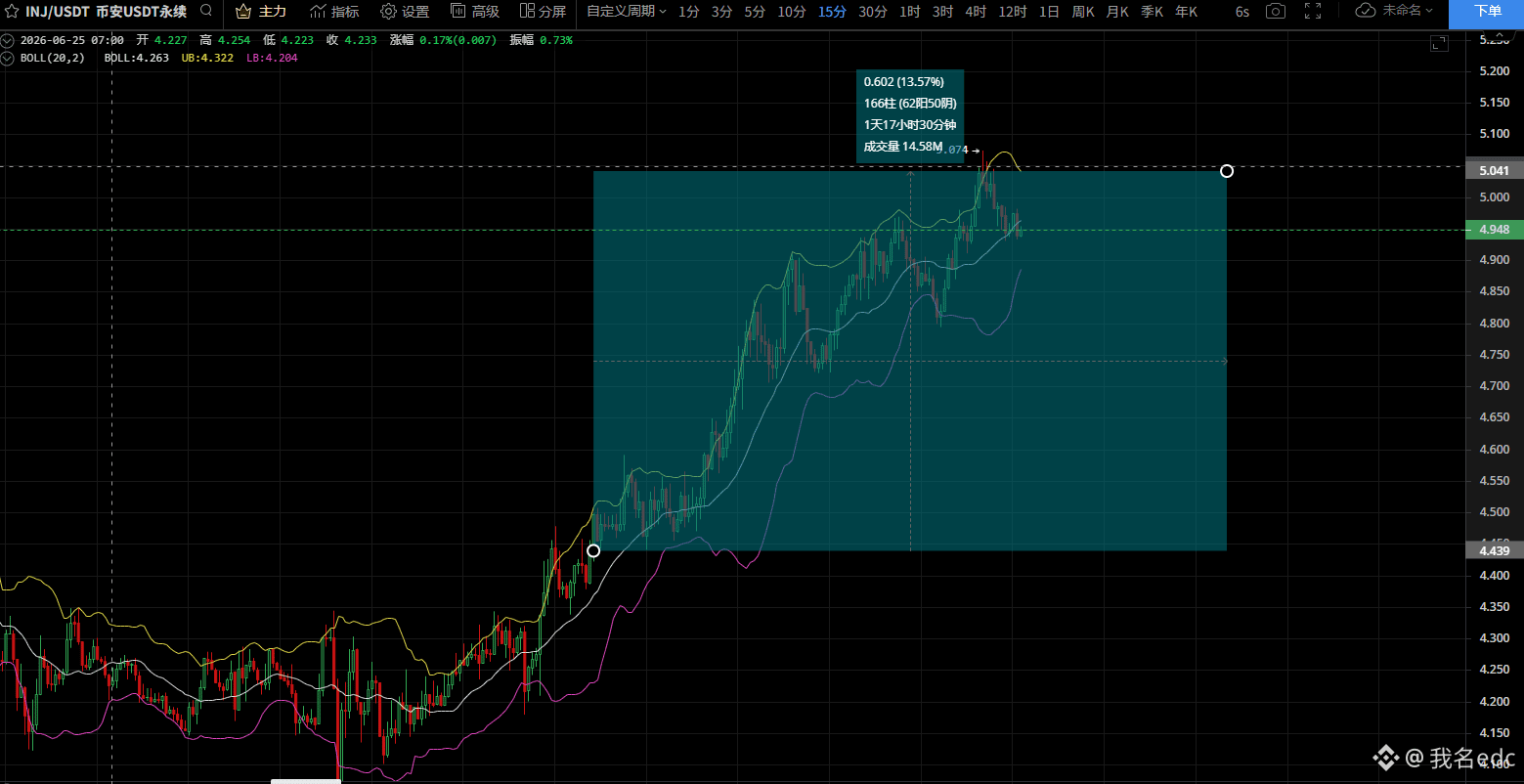1524x784 pixels.
Task: Collapse the candle OHLC info row
Action: tap(8, 41)
